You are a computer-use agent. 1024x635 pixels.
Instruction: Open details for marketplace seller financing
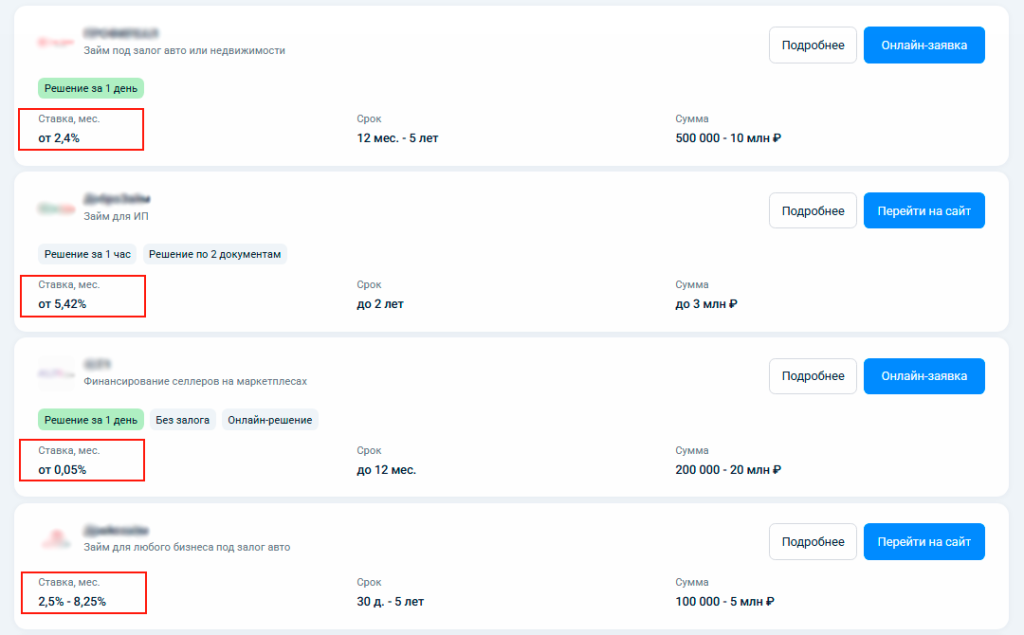click(x=812, y=376)
